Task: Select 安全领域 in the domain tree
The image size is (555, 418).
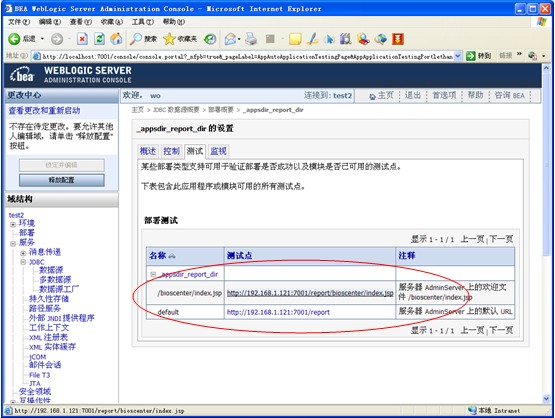Action: click(35, 391)
